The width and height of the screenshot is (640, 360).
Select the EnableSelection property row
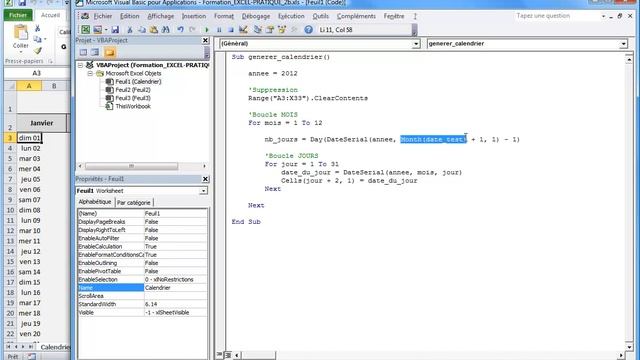point(142,280)
